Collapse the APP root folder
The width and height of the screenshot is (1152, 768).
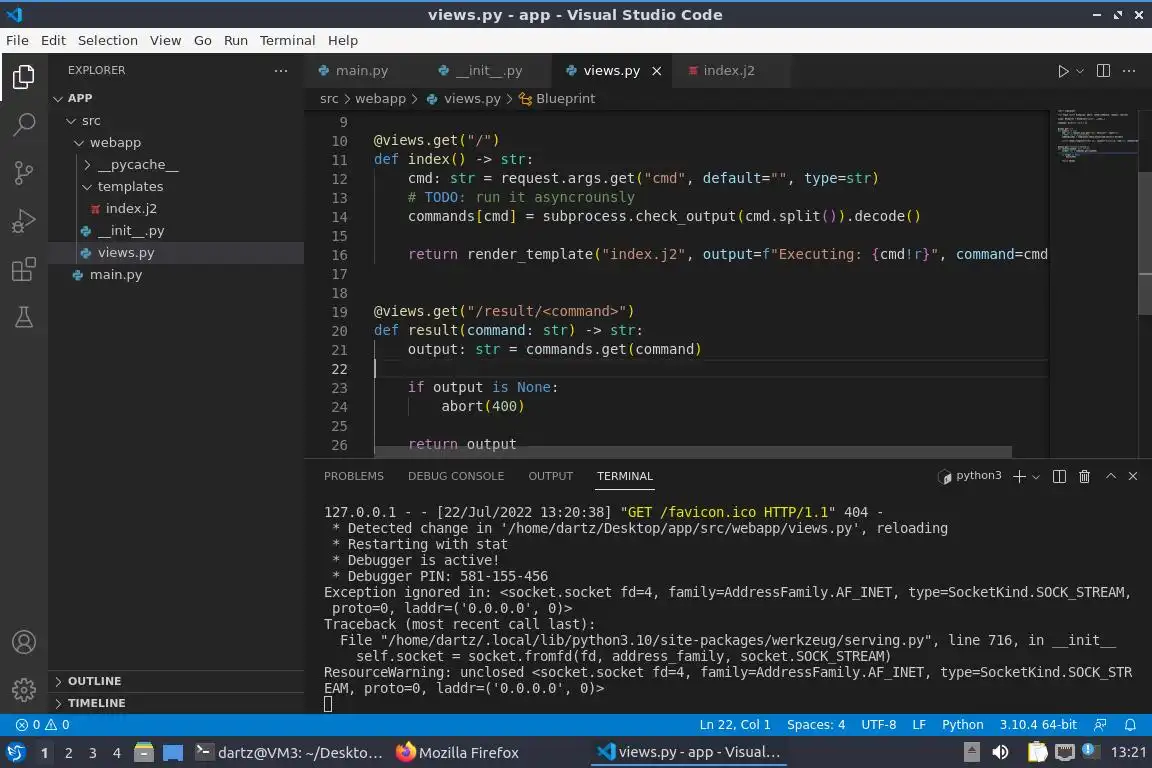(x=176, y=98)
